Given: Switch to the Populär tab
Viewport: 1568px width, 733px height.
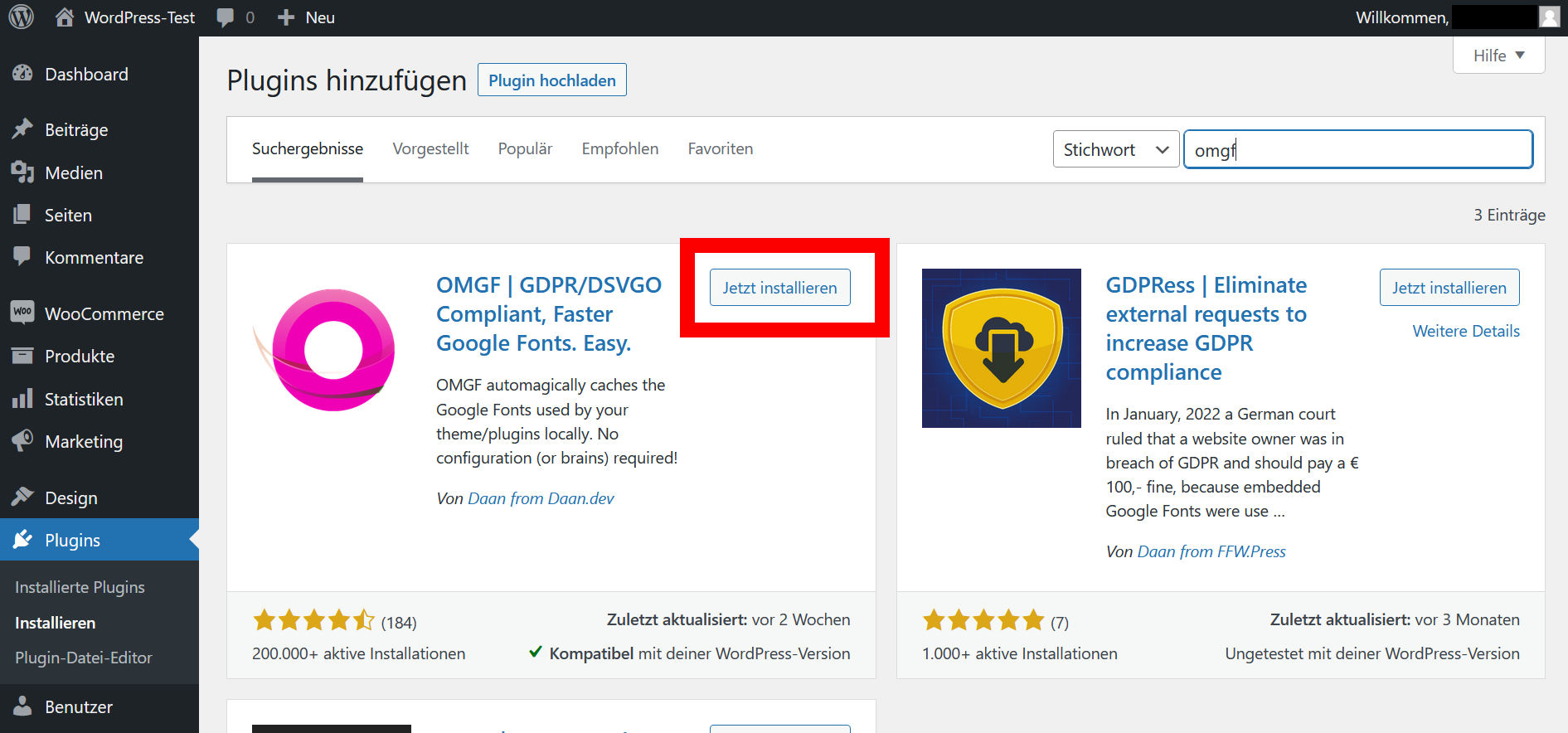Looking at the screenshot, I should tap(525, 149).
